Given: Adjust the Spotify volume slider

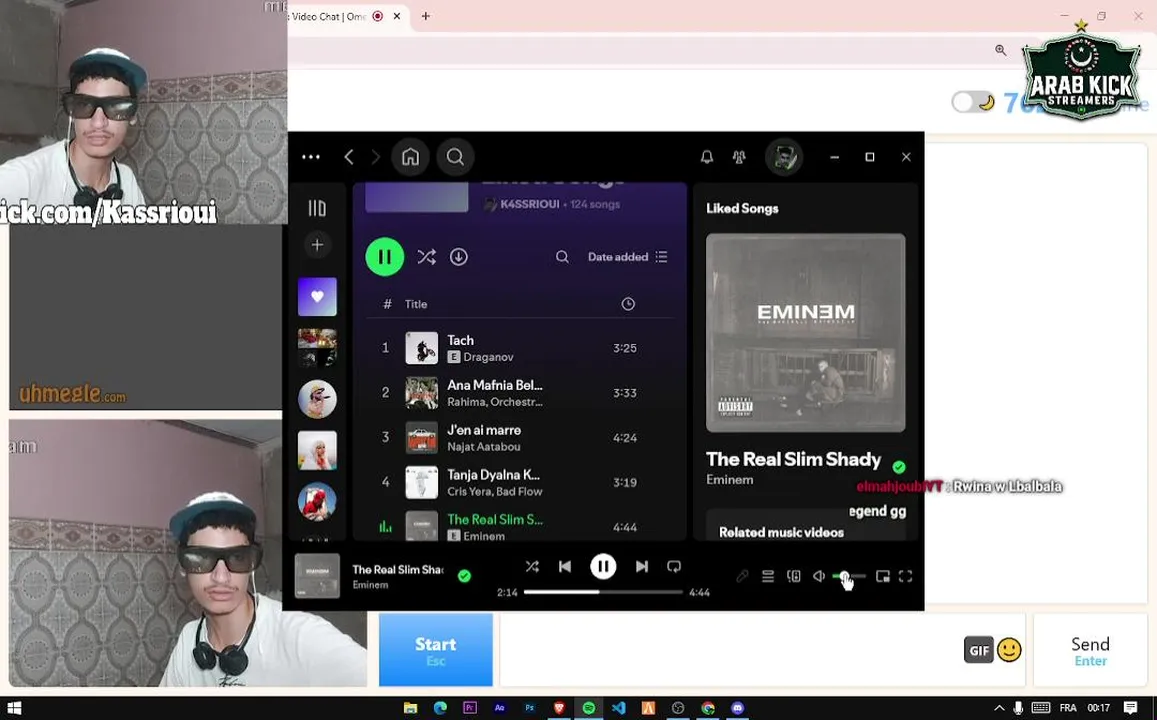Looking at the screenshot, I should [x=849, y=576].
